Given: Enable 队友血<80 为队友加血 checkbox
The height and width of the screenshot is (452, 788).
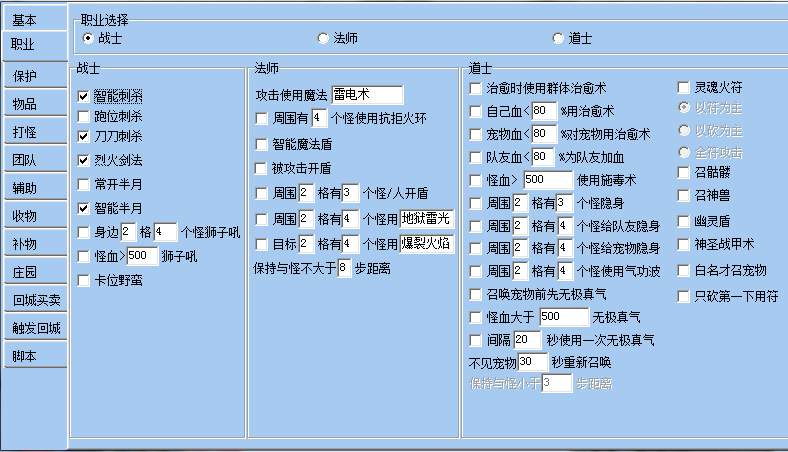Looking at the screenshot, I should (x=475, y=157).
